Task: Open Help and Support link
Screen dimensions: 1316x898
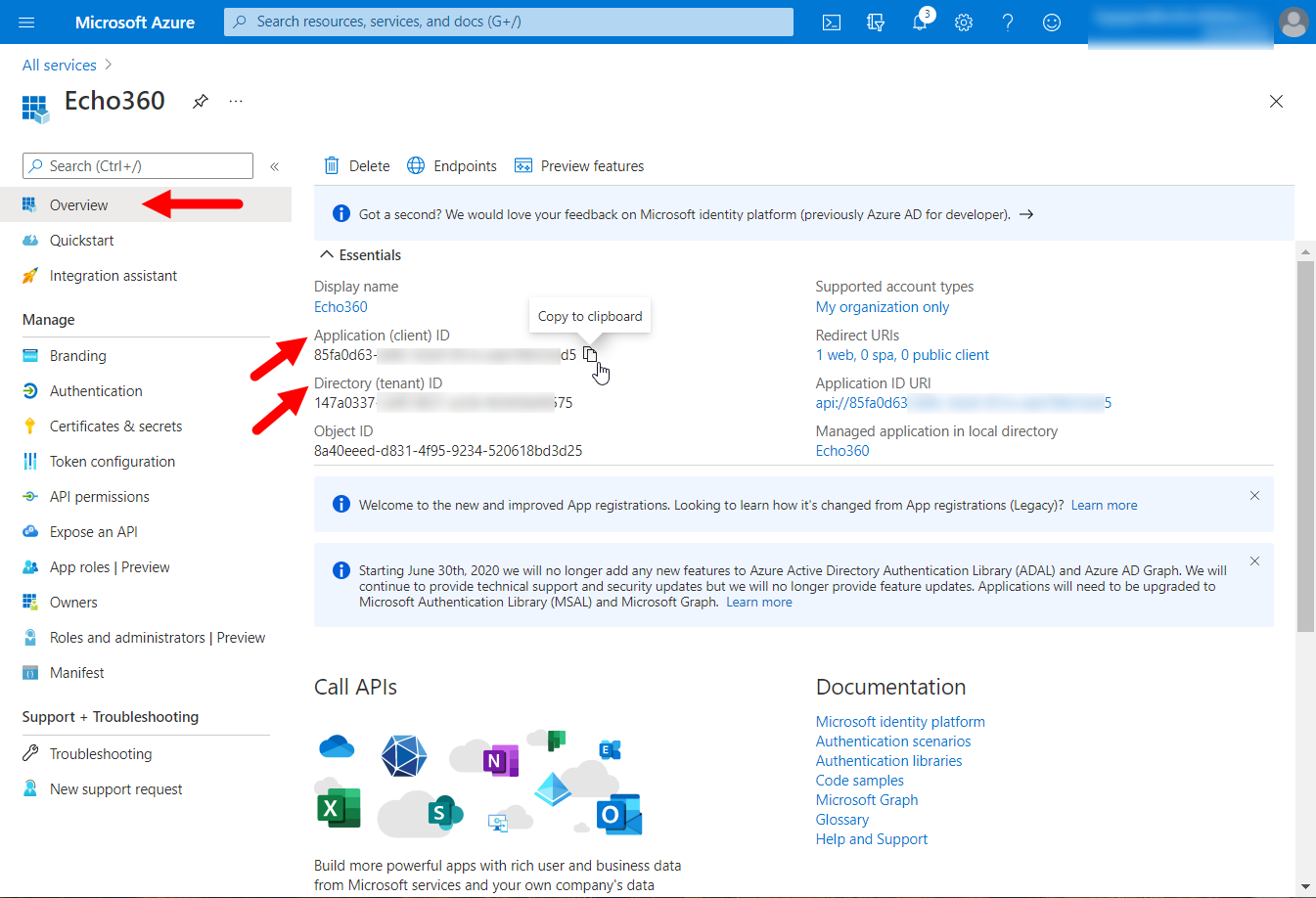Action: coord(872,839)
